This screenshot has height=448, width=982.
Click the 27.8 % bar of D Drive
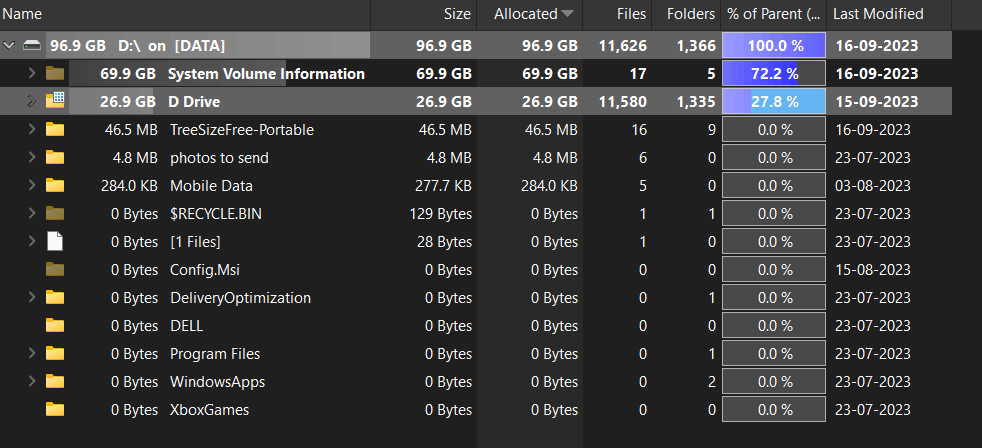tap(773, 102)
